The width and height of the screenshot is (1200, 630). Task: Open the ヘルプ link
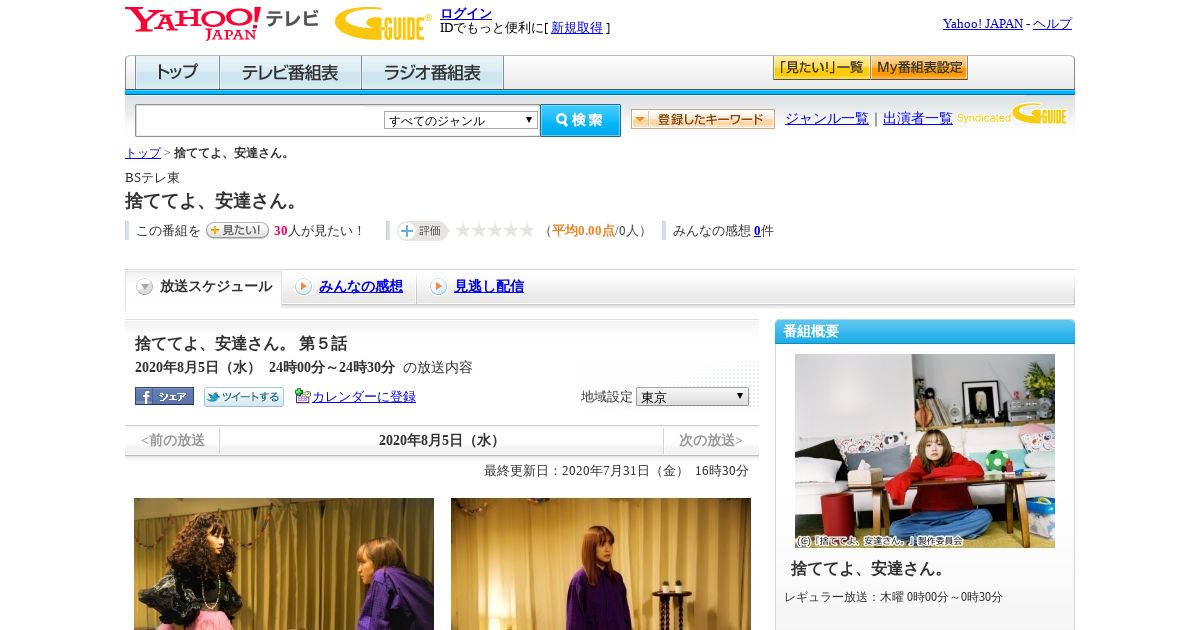pyautogui.click(x=1052, y=23)
